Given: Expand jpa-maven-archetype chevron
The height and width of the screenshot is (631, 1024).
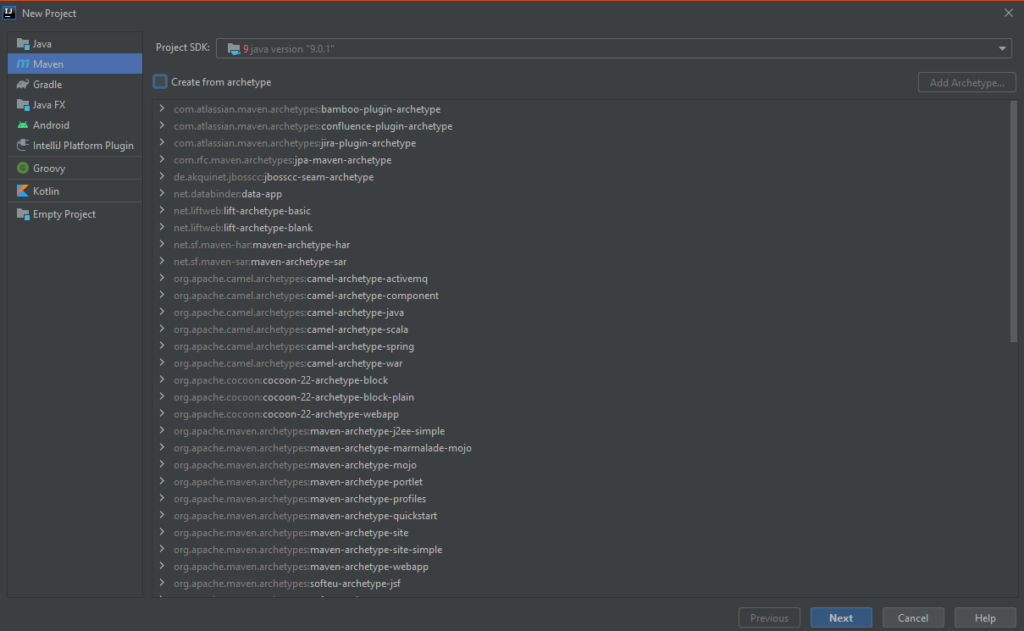Looking at the screenshot, I should (162, 159).
